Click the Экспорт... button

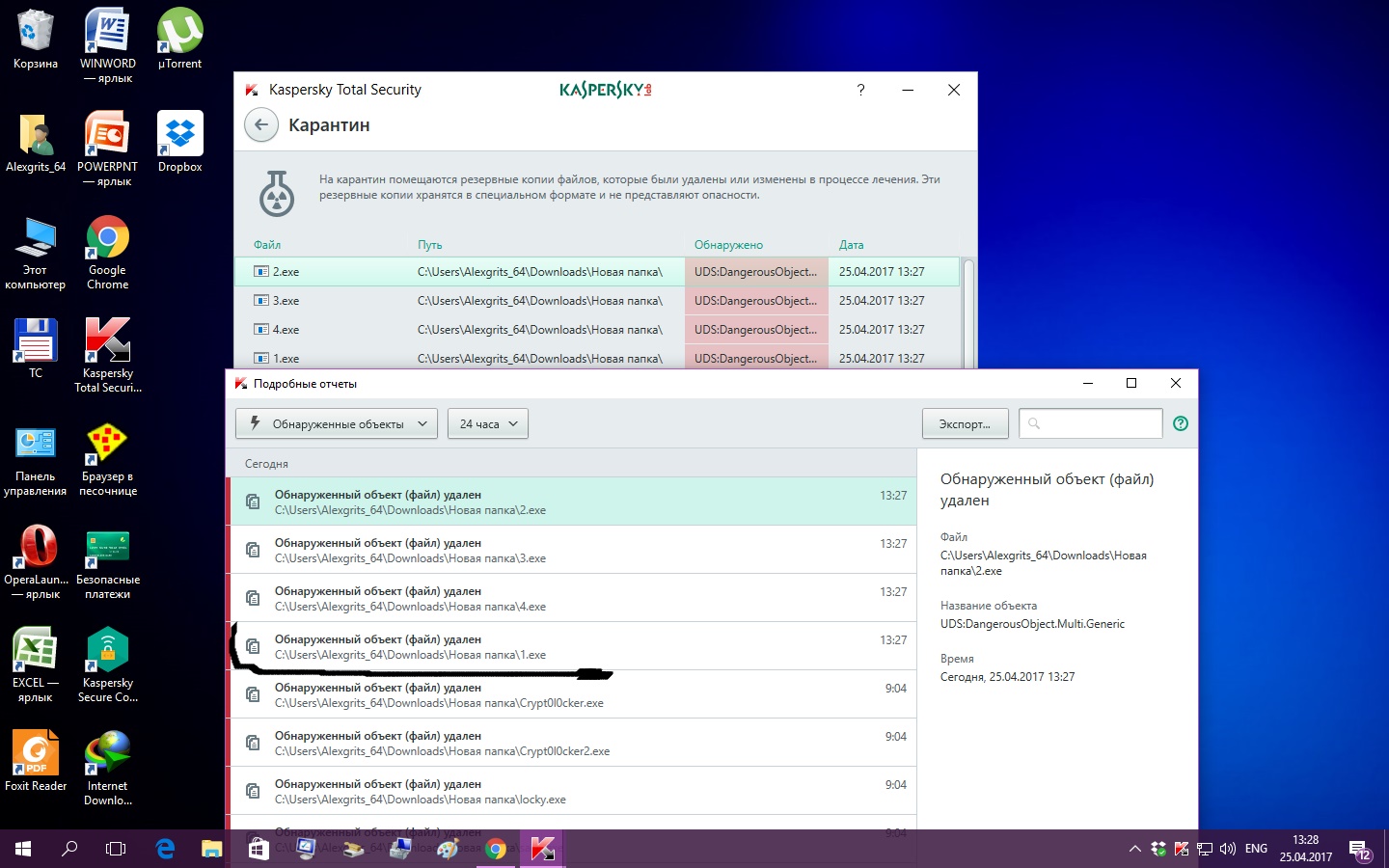pos(965,423)
